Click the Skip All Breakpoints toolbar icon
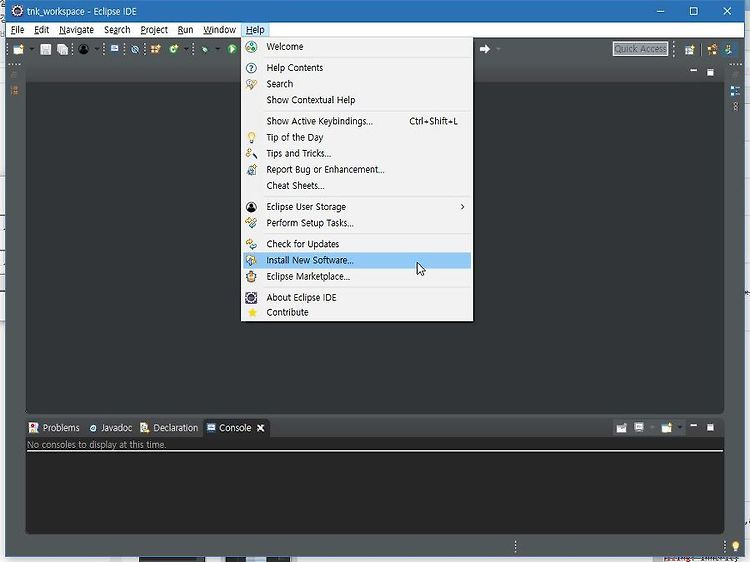Screen dimensions: 750x562 tap(135, 49)
